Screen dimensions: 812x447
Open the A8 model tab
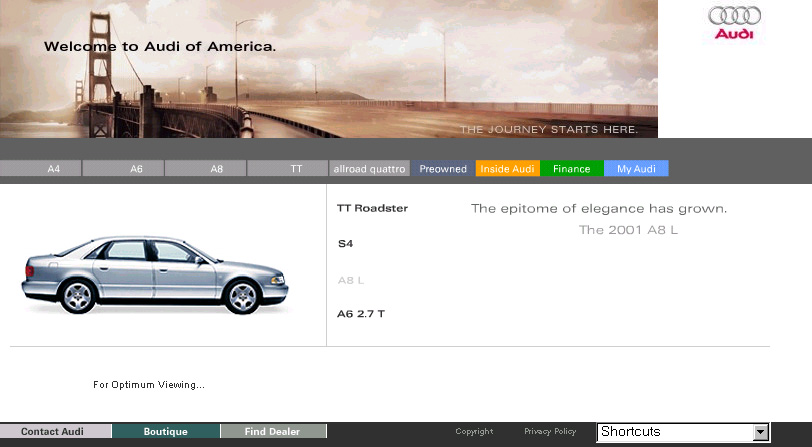206,168
